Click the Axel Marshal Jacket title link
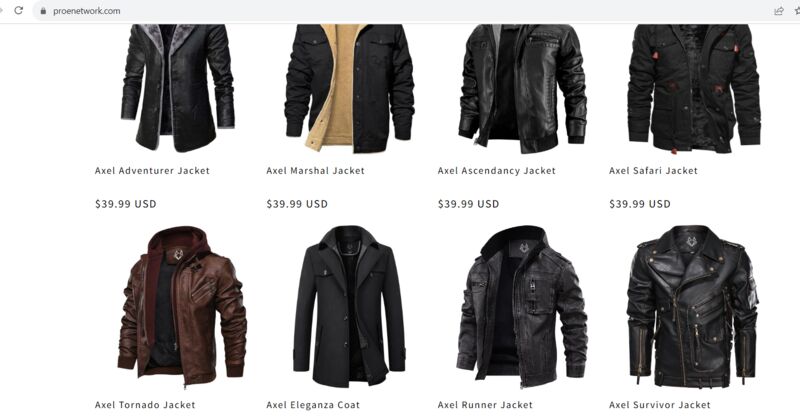The width and height of the screenshot is (800, 418). (x=315, y=170)
